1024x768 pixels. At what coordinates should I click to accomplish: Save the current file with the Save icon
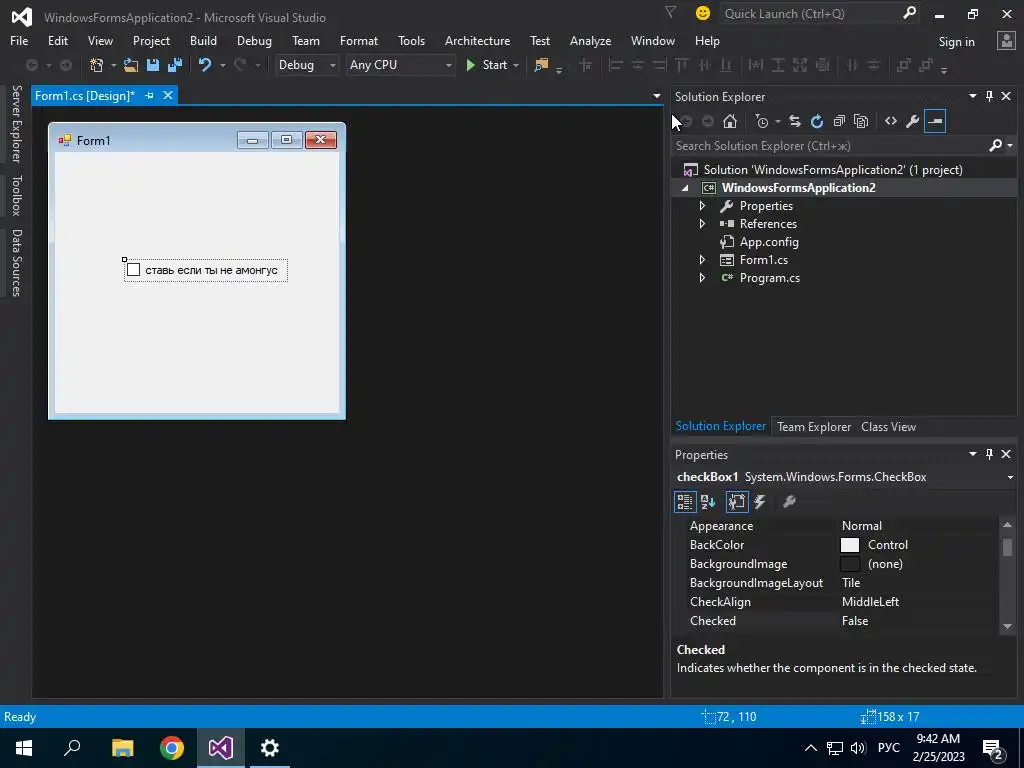point(153,65)
